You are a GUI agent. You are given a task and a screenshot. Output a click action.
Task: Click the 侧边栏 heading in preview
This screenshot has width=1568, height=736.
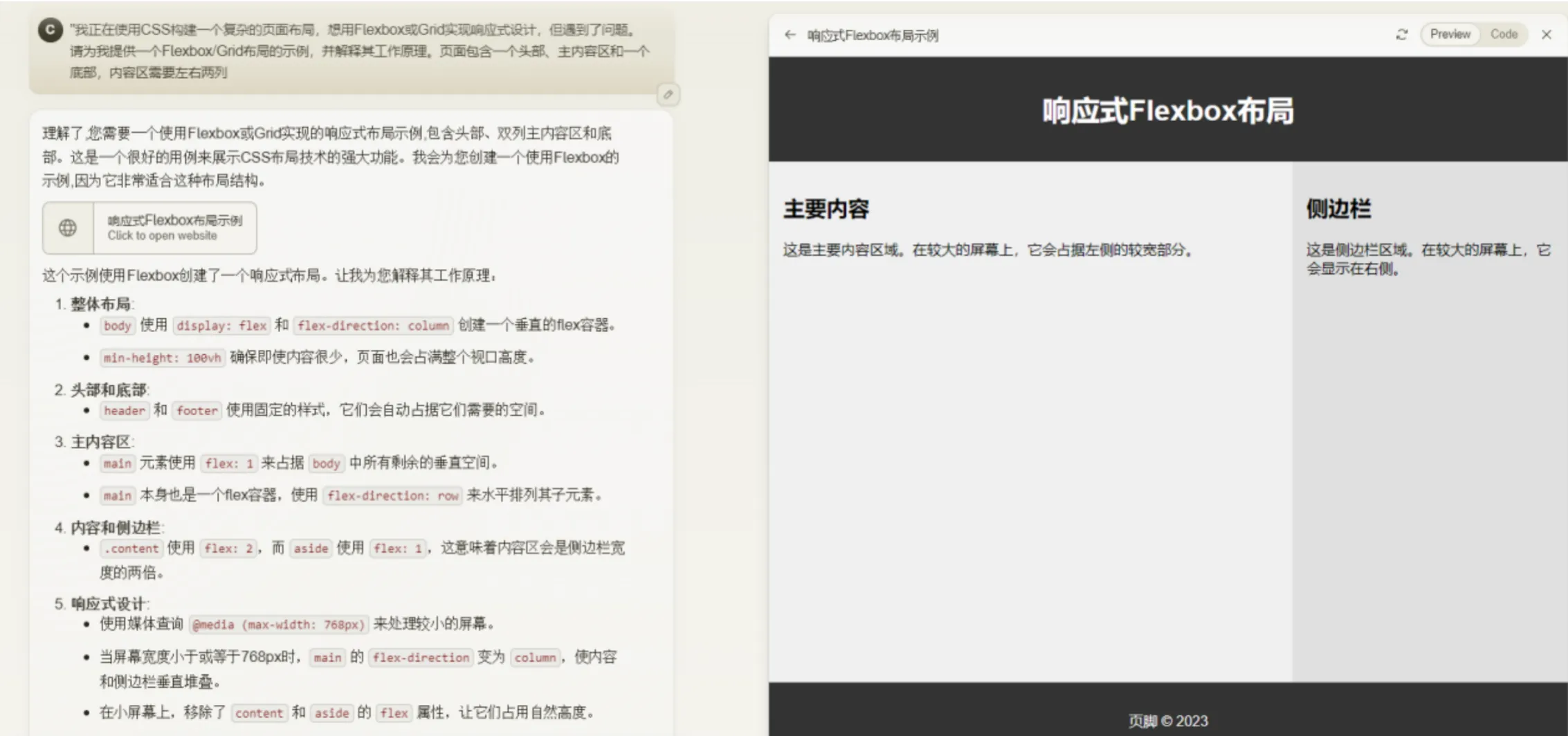point(1338,209)
